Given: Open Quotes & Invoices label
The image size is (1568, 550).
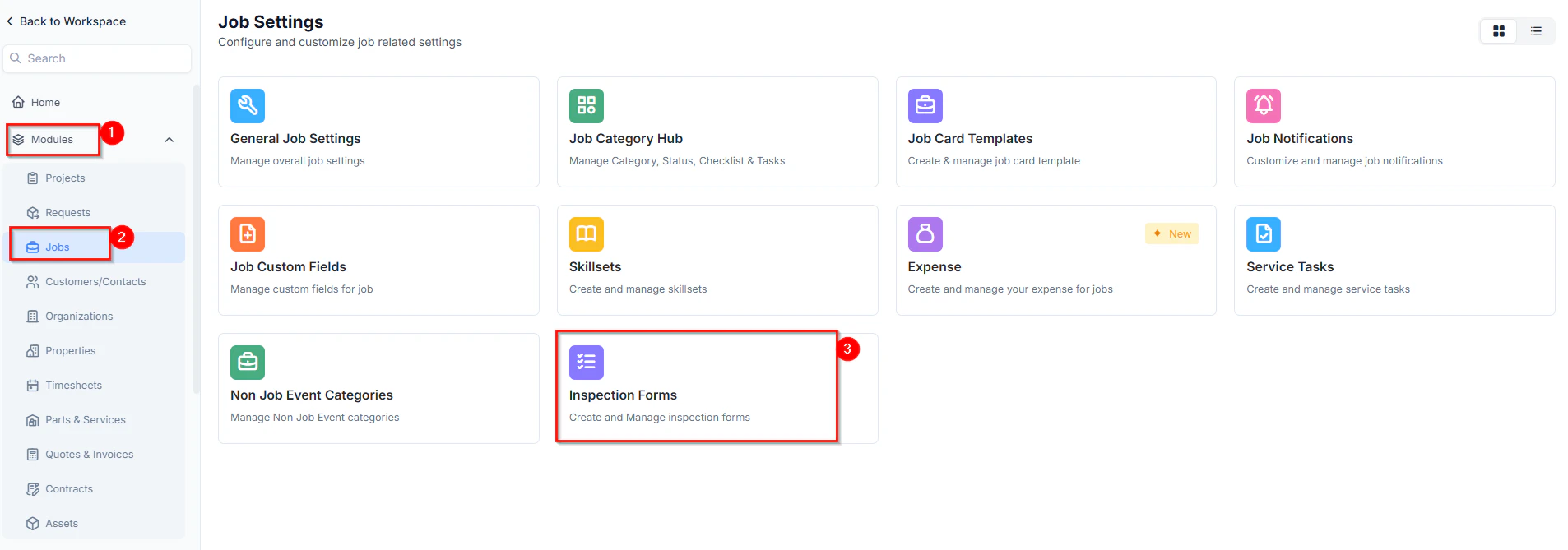Looking at the screenshot, I should pyautogui.click(x=90, y=455).
